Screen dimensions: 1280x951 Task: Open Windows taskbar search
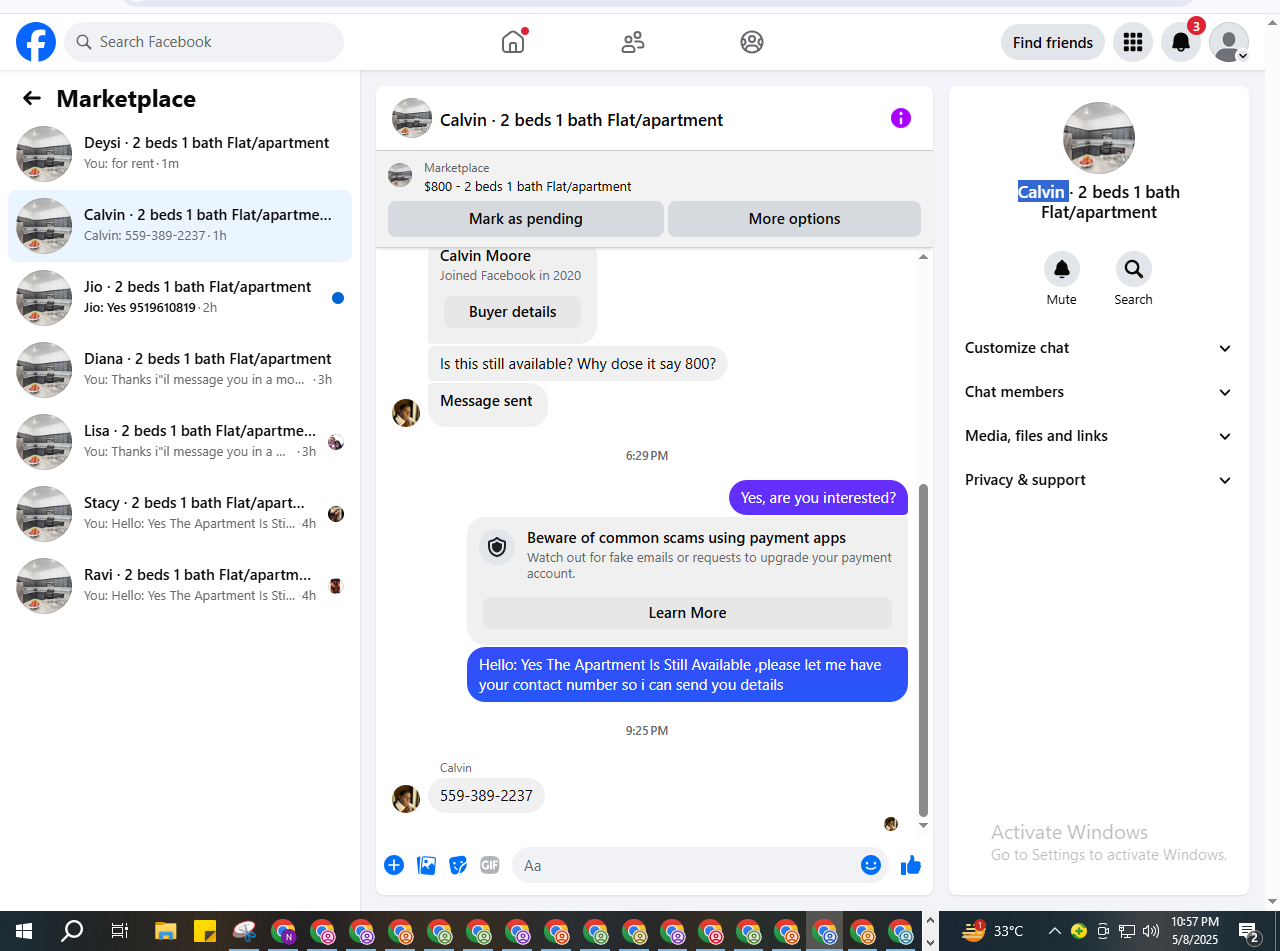[72, 931]
